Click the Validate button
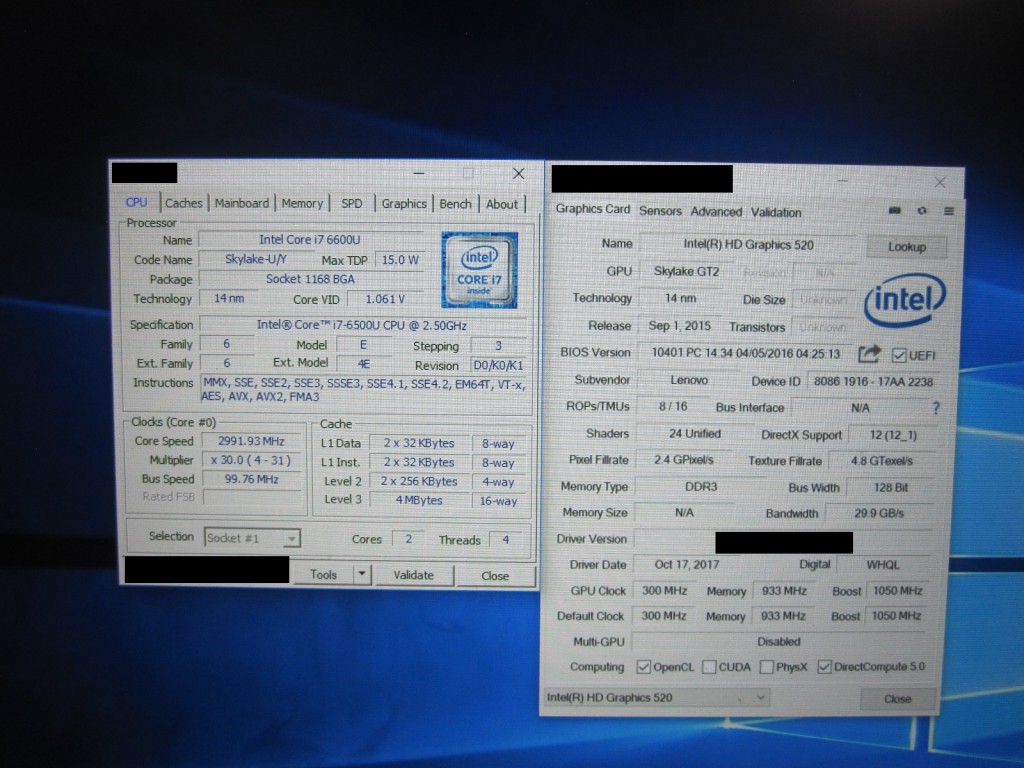This screenshot has width=1024, height=768. (413, 575)
